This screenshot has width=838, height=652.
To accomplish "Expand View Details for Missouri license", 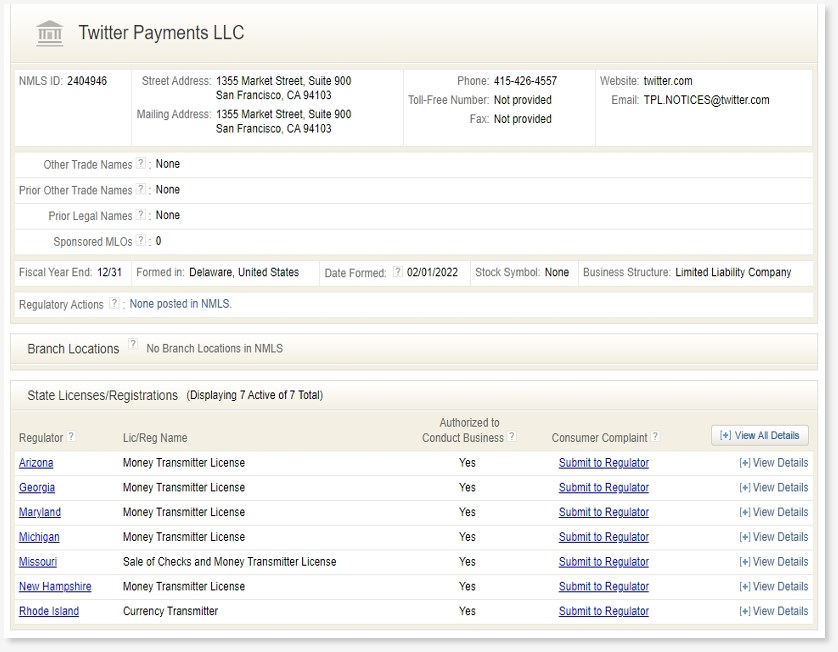I will (x=773, y=562).
